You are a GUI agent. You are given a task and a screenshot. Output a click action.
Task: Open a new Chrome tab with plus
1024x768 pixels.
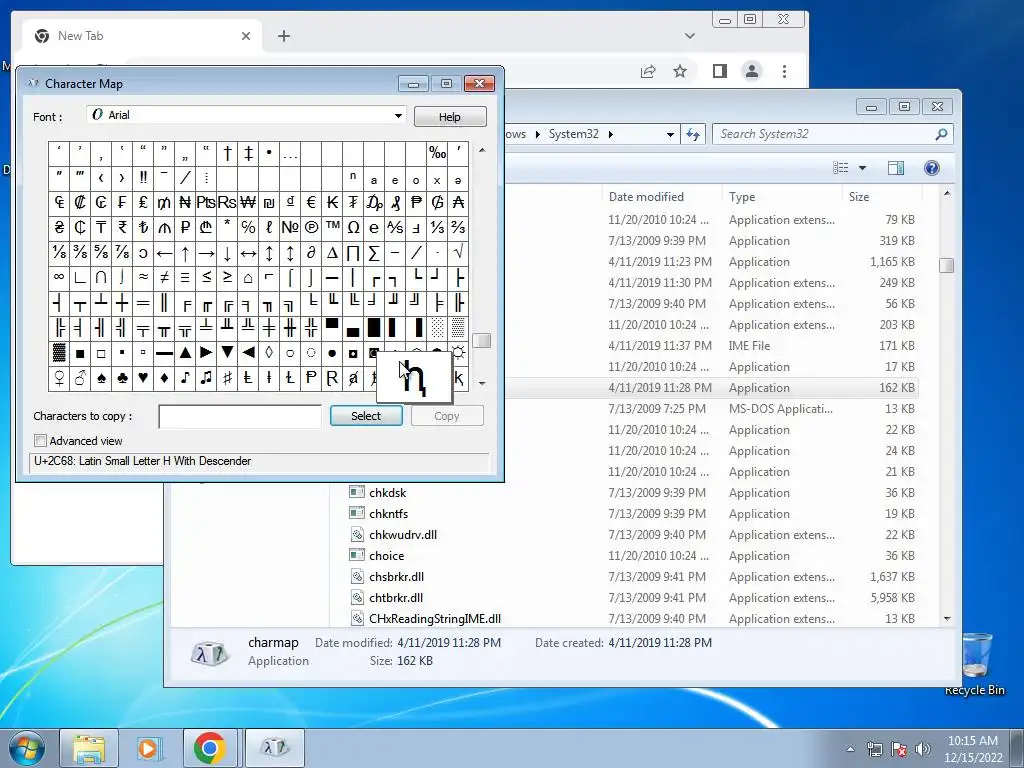[283, 36]
